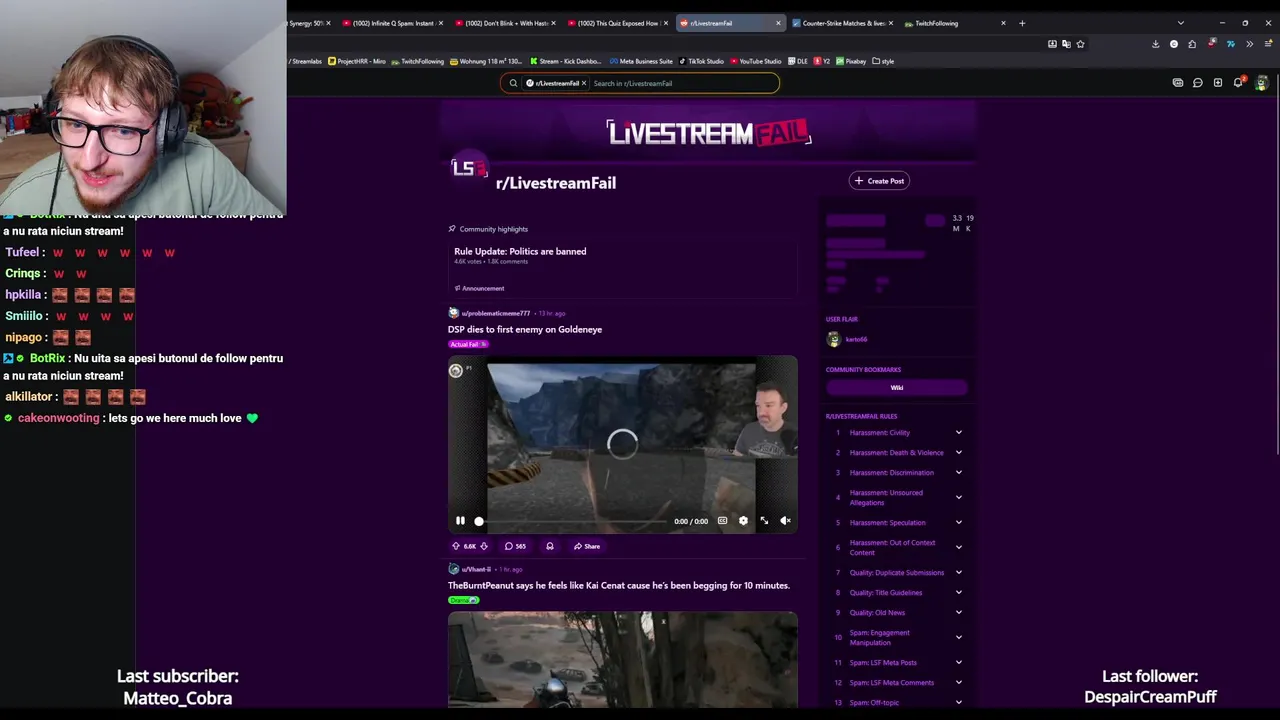Give an award to the DSP post
This screenshot has height=720, width=1280.
click(550, 546)
